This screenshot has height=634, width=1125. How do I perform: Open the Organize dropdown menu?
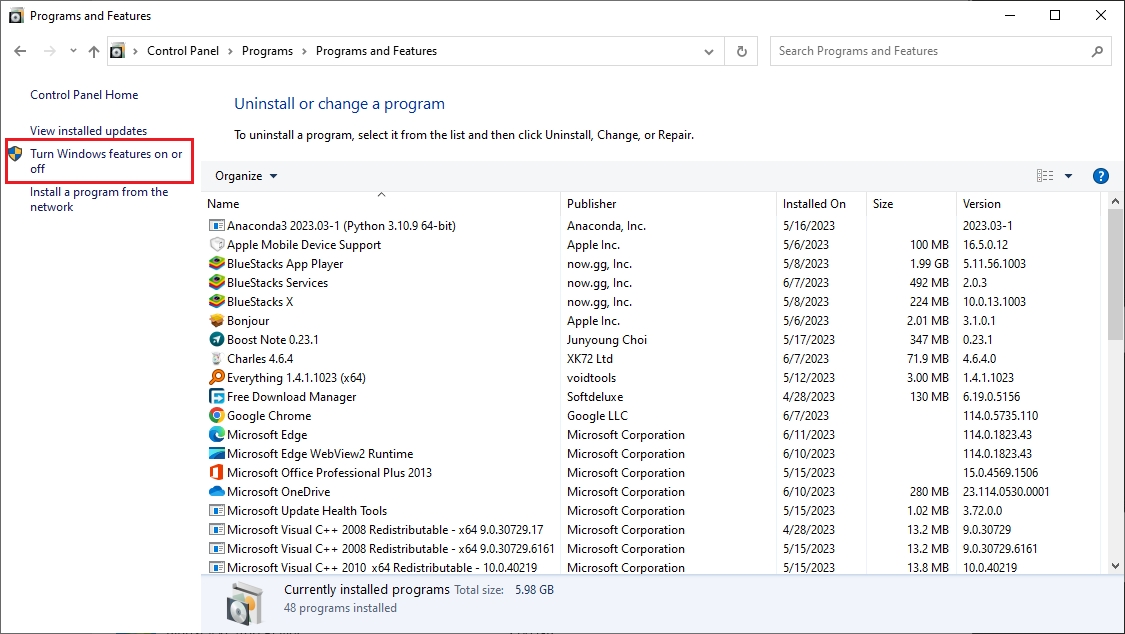(246, 176)
